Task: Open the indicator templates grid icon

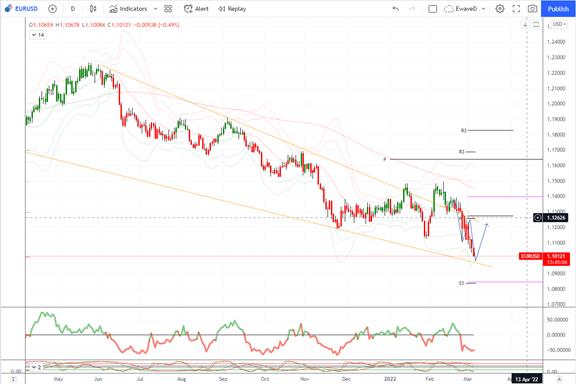Action: click(x=168, y=9)
